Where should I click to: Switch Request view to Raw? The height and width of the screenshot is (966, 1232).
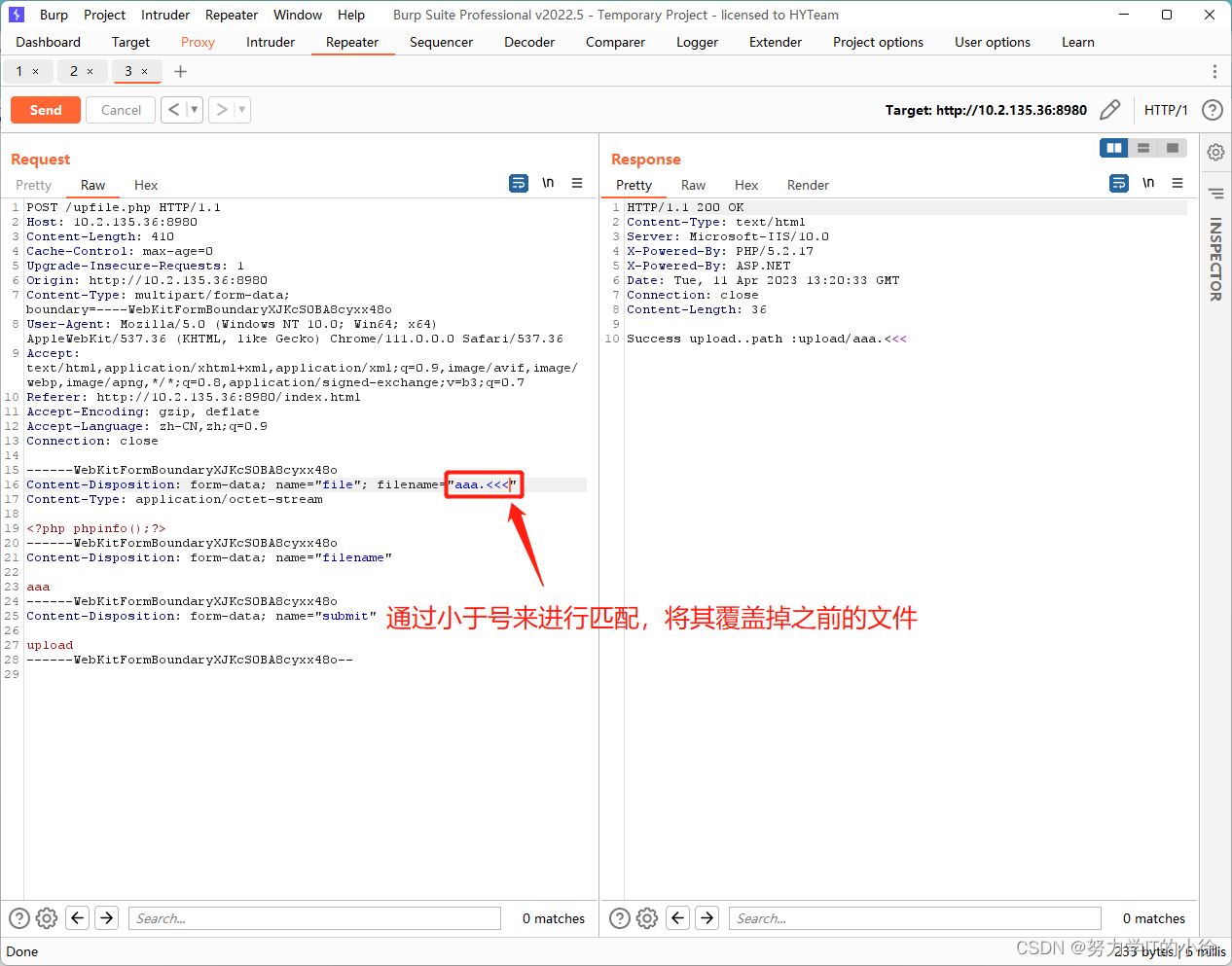coord(92,185)
